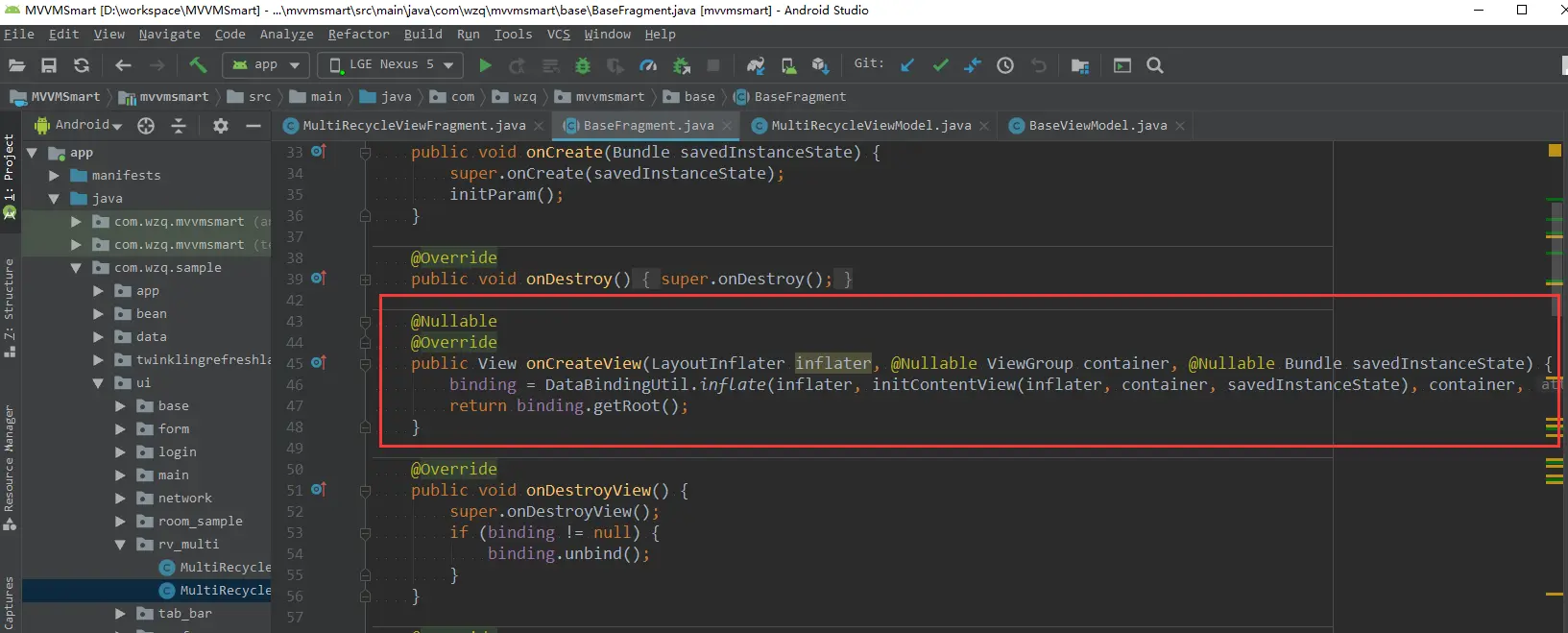This screenshot has height=633, width=1568.
Task: Open project panel settings gear
Action: point(221,126)
